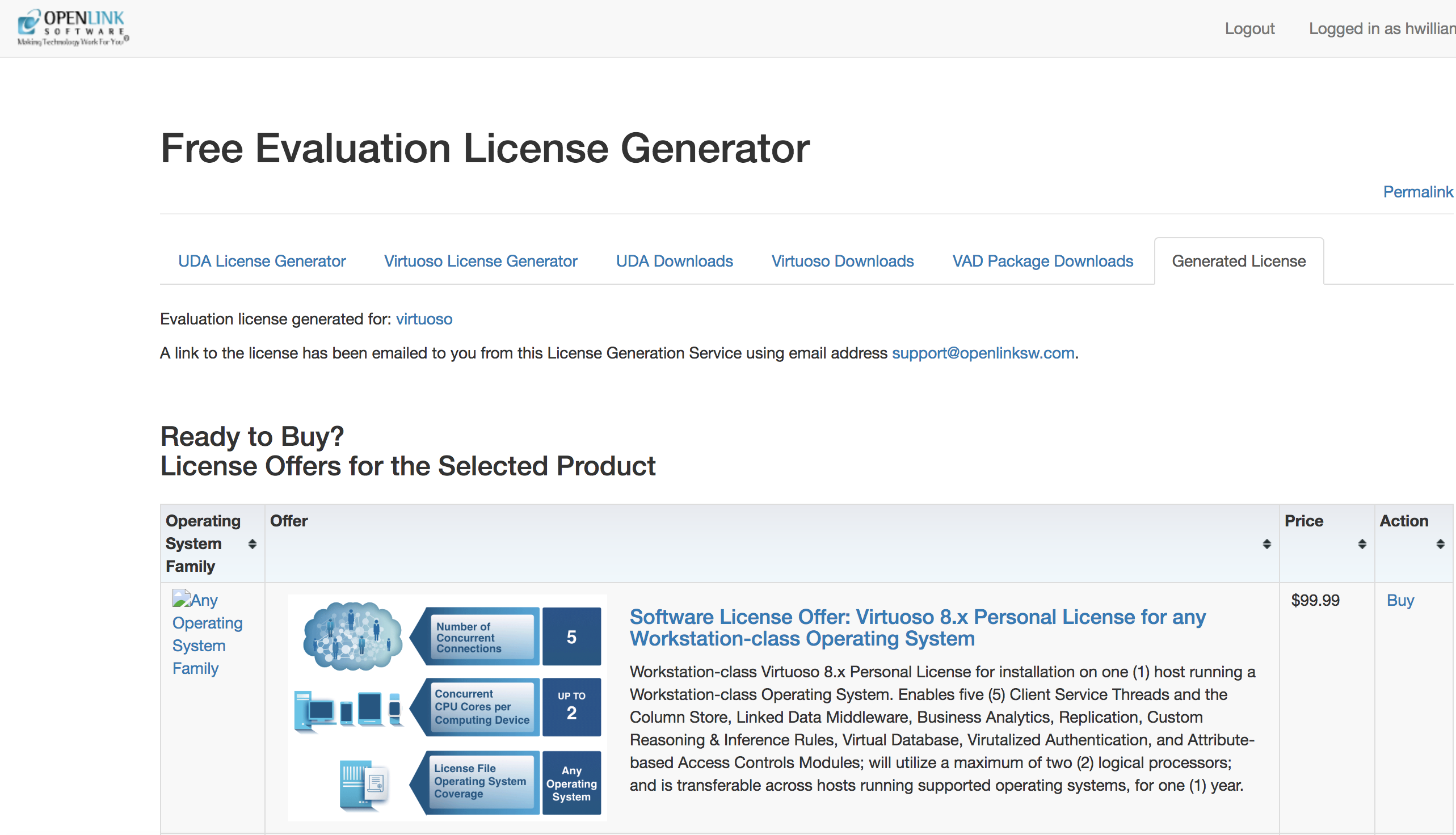The image size is (1456, 835).
Task: Open the Virtuoso Downloads tab
Action: point(842,261)
